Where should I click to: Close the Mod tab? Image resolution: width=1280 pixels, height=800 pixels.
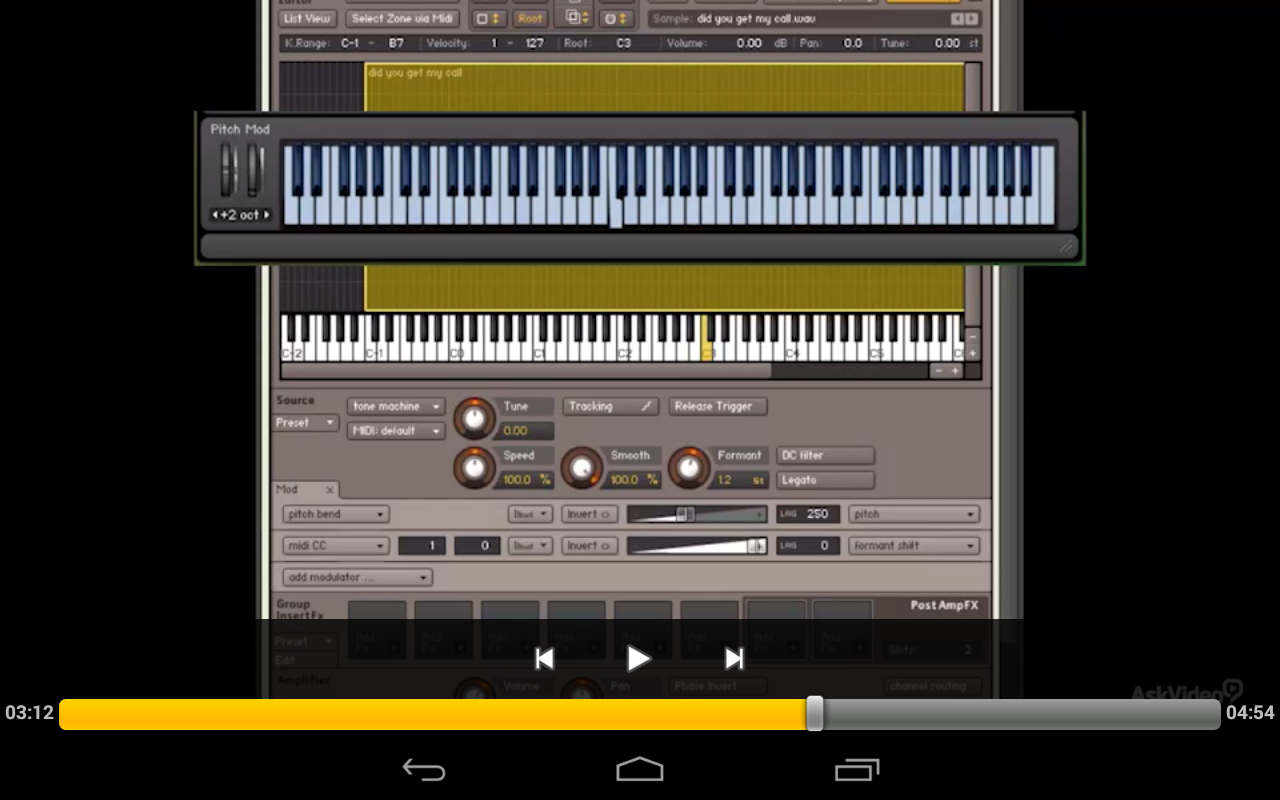329,490
